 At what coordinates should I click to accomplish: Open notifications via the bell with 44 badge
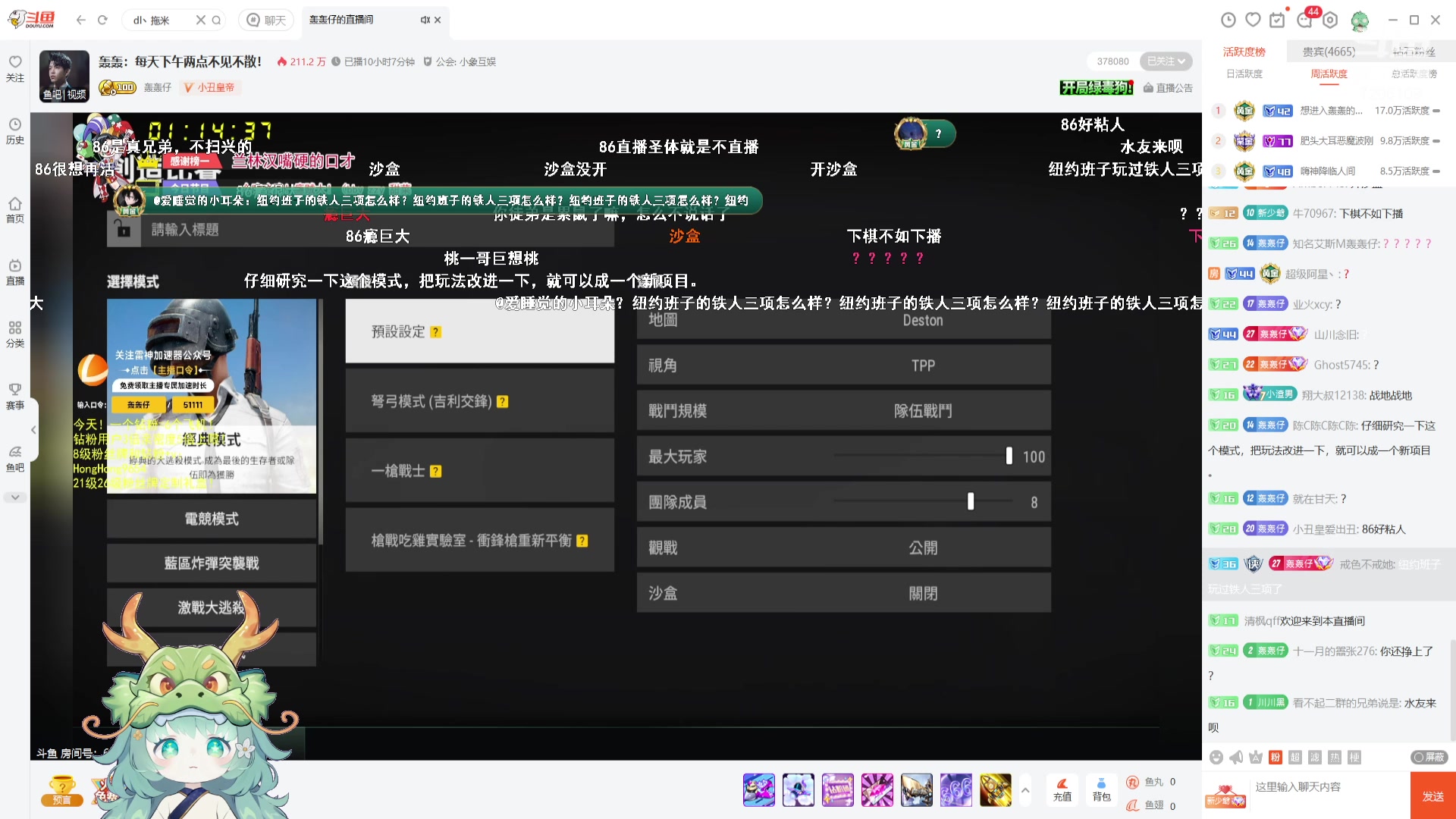coord(1305,20)
